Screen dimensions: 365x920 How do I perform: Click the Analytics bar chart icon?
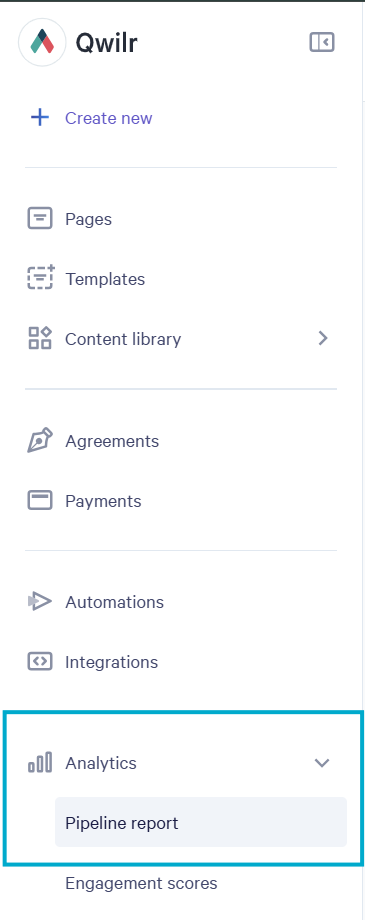[x=40, y=763]
